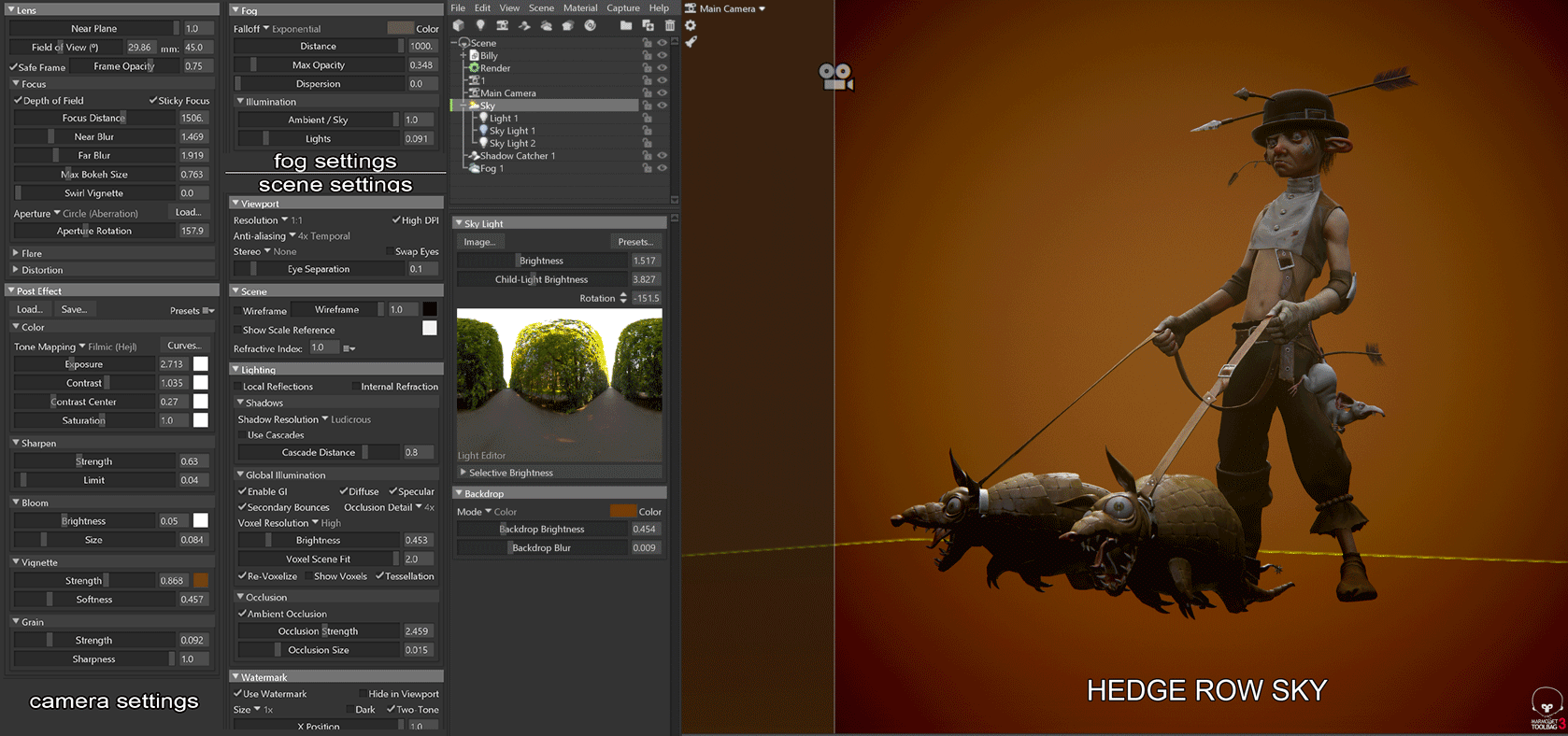The height and width of the screenshot is (736, 1568).
Task: Expand the Distortion section
Action: coord(16,270)
